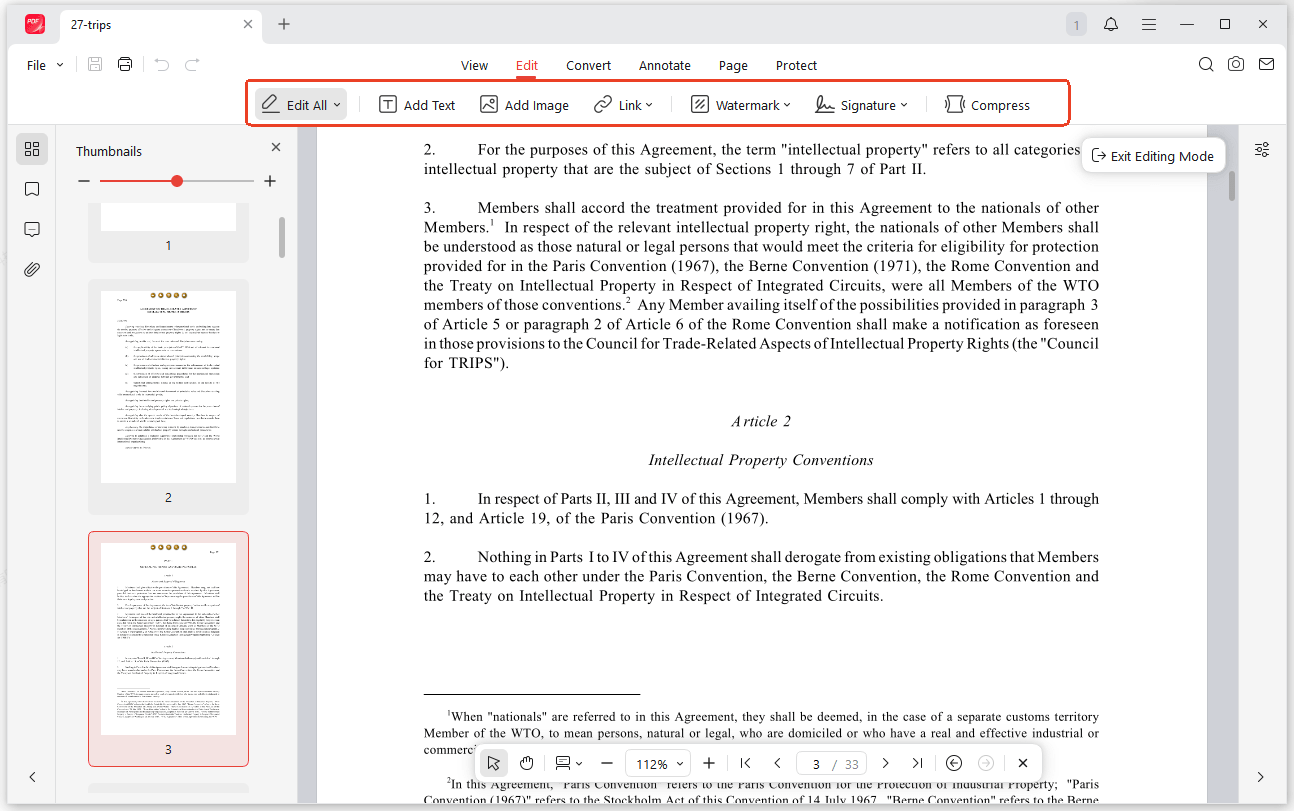Decrease thumbnail size with the minus
This screenshot has height=811, width=1294.
(x=84, y=181)
